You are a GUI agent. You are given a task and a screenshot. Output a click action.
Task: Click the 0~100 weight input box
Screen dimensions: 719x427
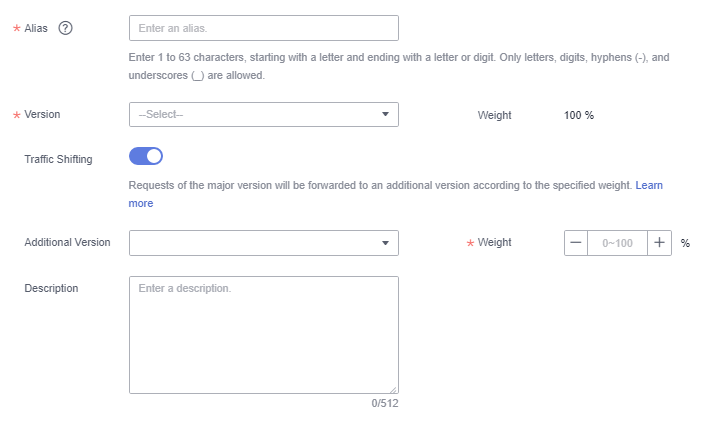coord(617,243)
